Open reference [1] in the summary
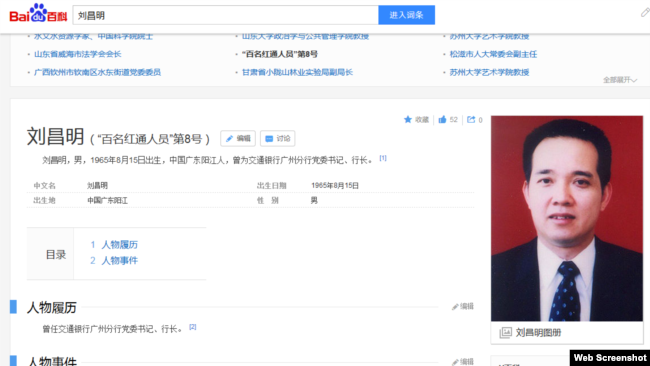650x366 pixels. (x=383, y=158)
